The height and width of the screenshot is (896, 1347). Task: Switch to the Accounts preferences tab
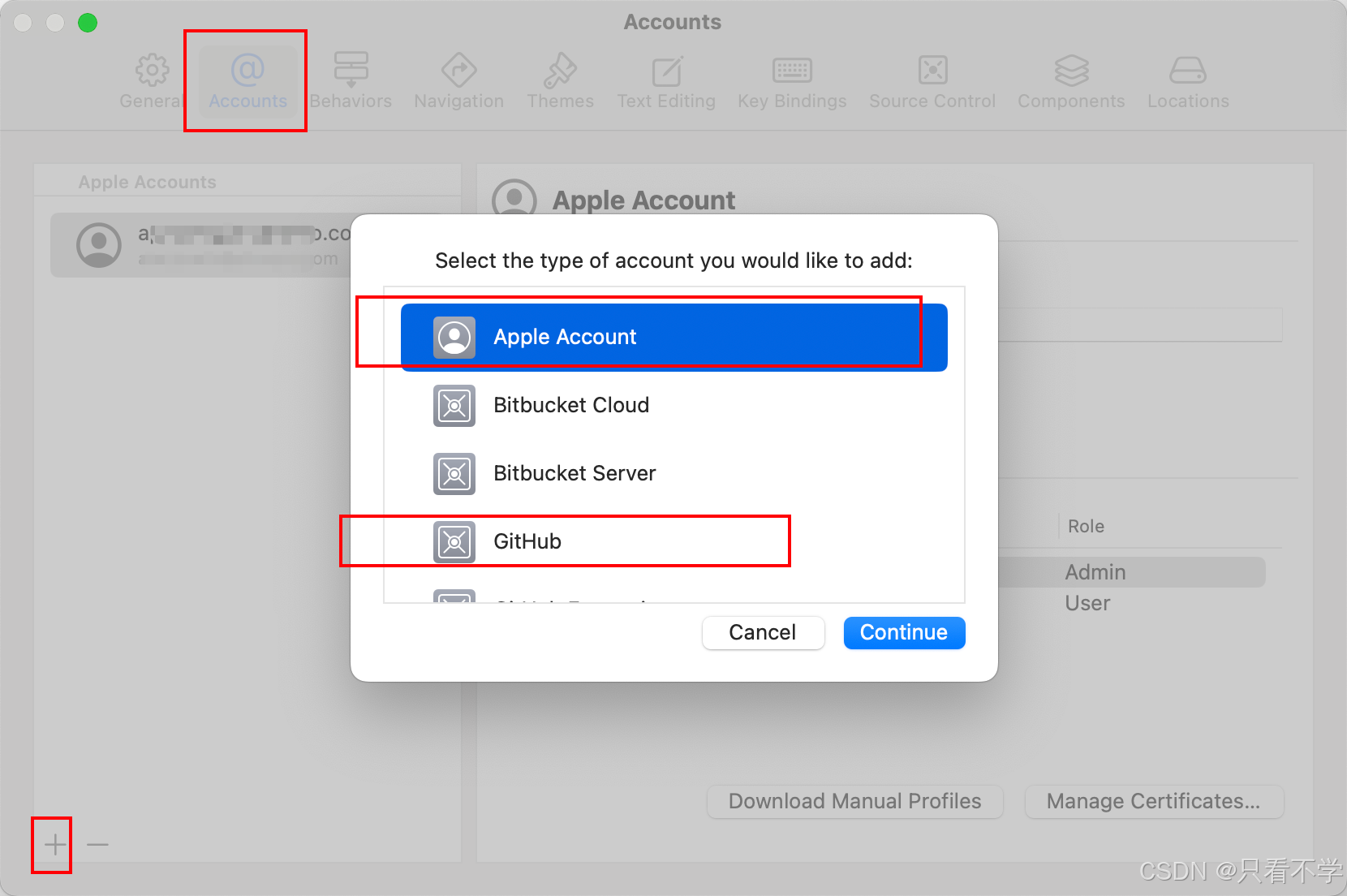tap(247, 82)
